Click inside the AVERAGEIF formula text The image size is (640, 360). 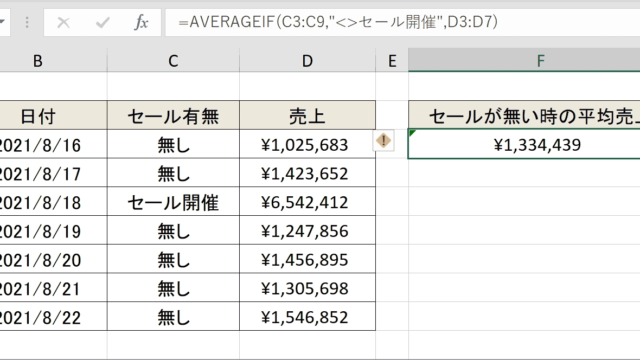point(338,22)
